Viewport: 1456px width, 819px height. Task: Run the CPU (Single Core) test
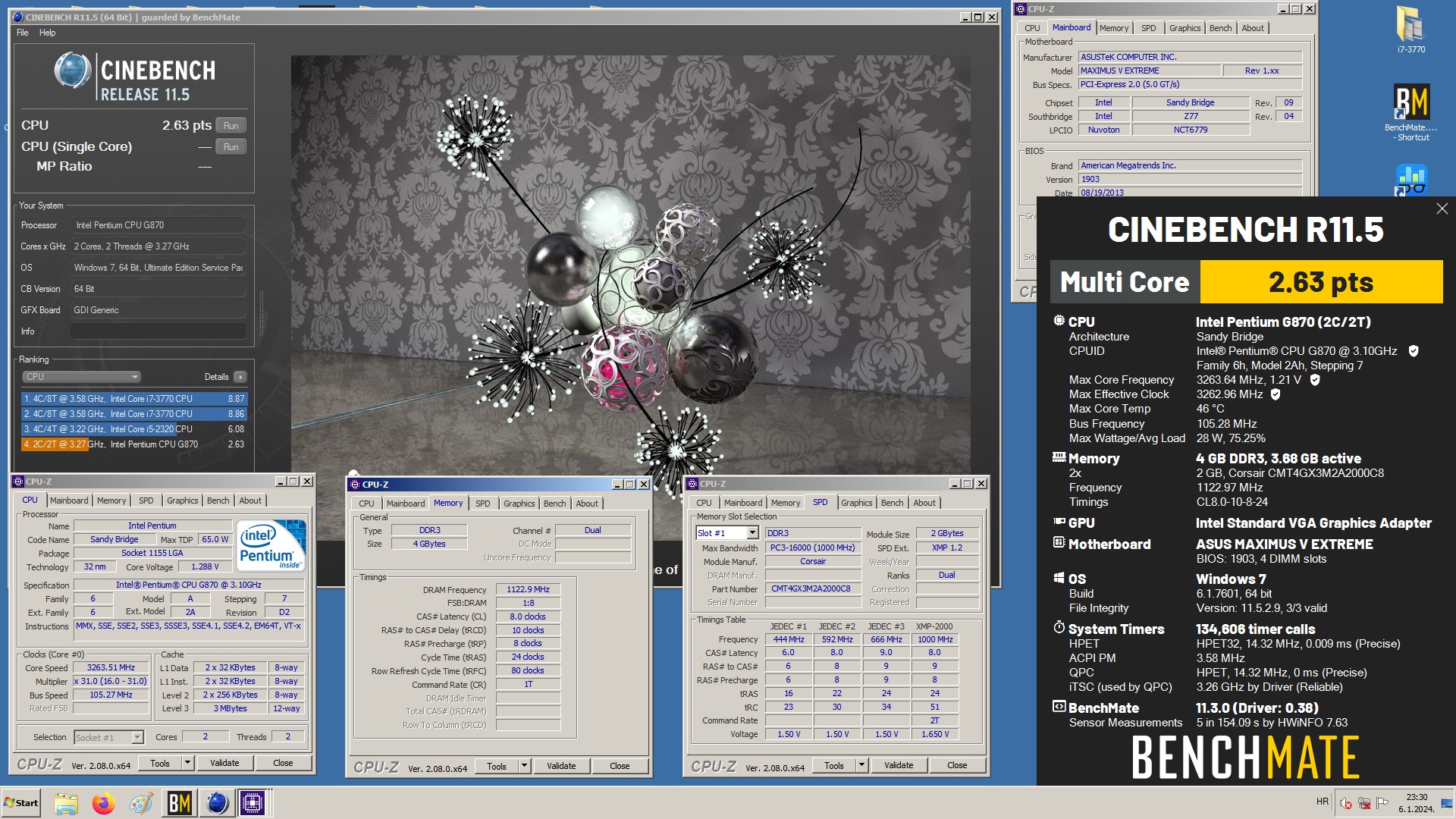click(x=231, y=147)
